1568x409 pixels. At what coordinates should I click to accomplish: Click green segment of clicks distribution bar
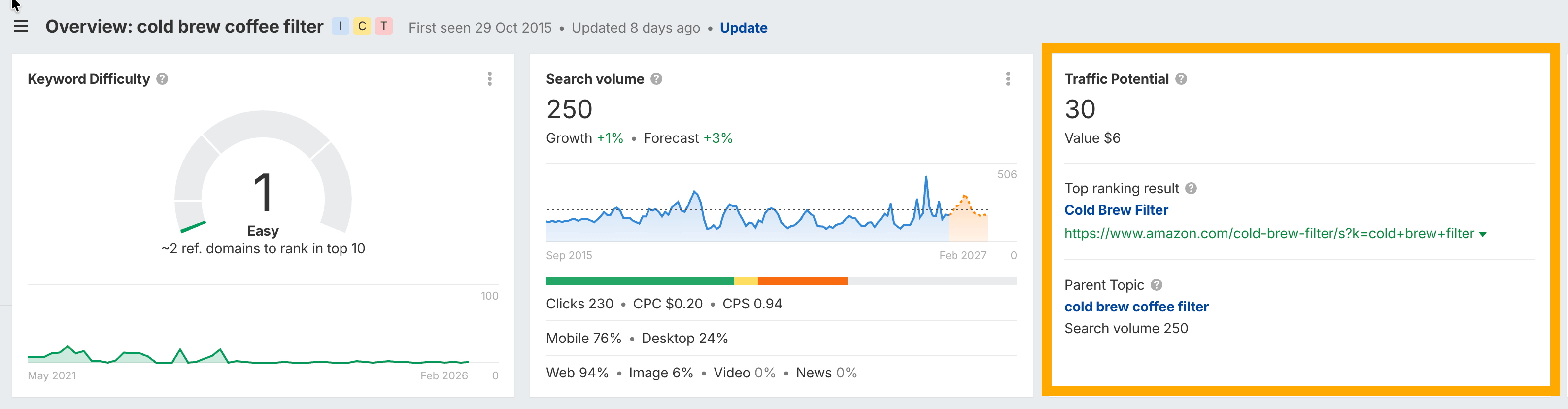point(639,281)
